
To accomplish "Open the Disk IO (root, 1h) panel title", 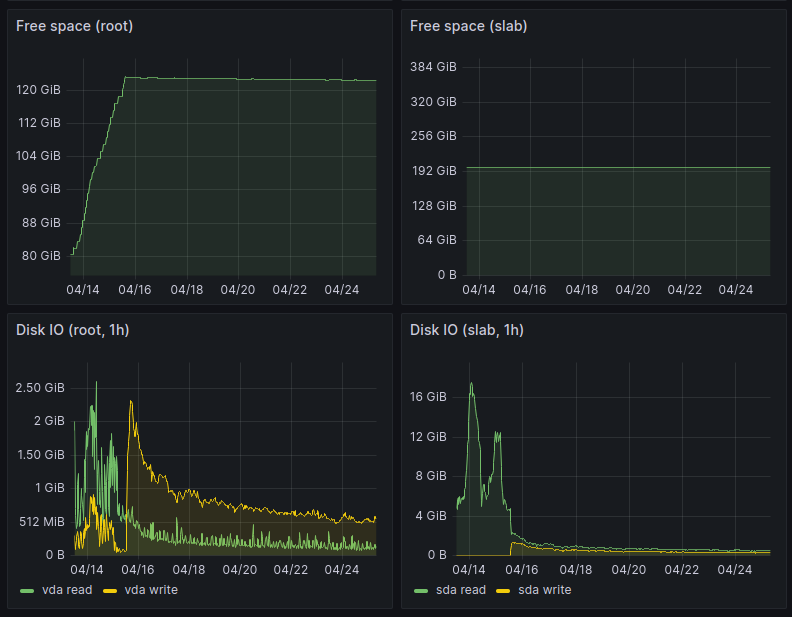I will point(72,330).
